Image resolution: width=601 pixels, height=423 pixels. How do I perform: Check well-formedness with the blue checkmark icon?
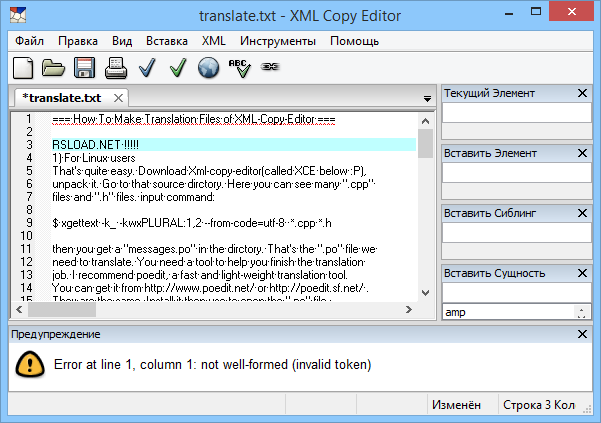pos(147,68)
